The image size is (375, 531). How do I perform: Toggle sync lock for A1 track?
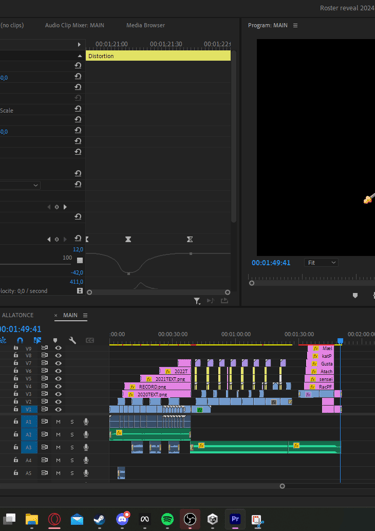(44, 422)
